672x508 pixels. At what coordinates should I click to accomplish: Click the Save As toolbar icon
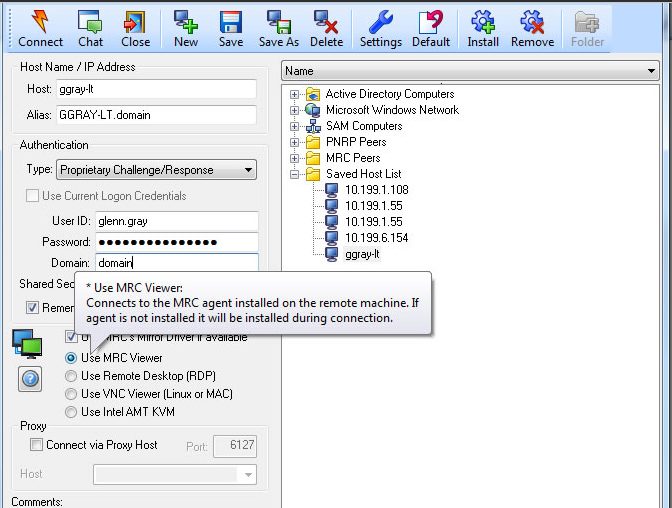278,22
